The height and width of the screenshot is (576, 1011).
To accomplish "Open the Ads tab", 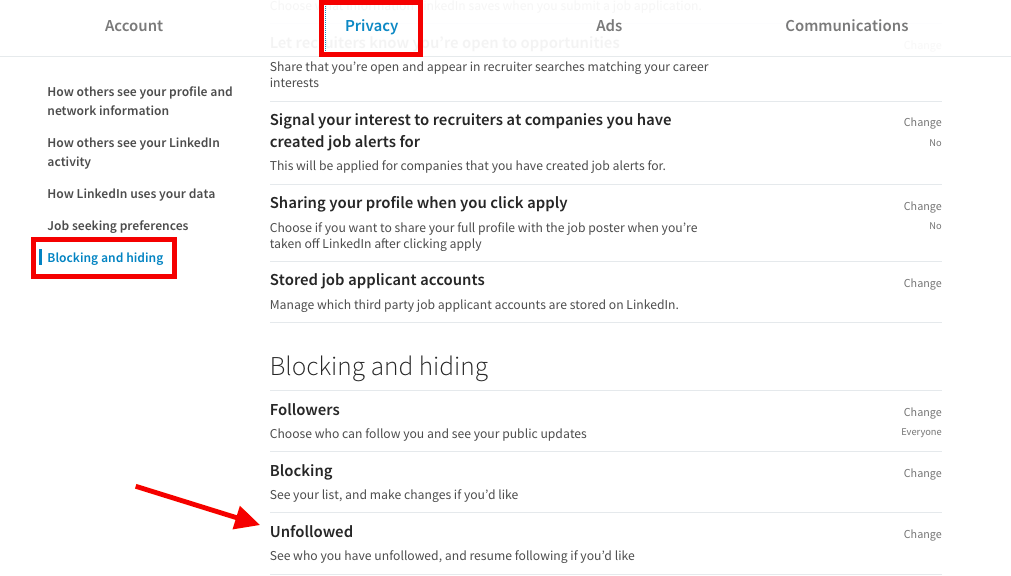I will point(609,26).
